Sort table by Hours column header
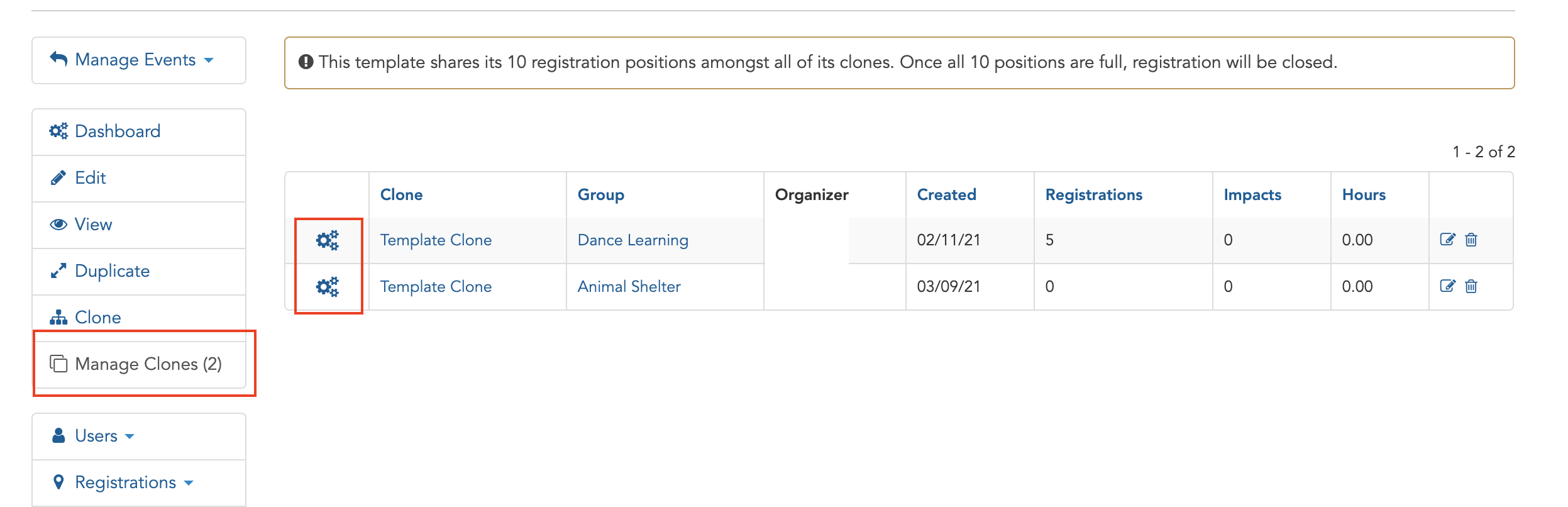 coord(1364,195)
